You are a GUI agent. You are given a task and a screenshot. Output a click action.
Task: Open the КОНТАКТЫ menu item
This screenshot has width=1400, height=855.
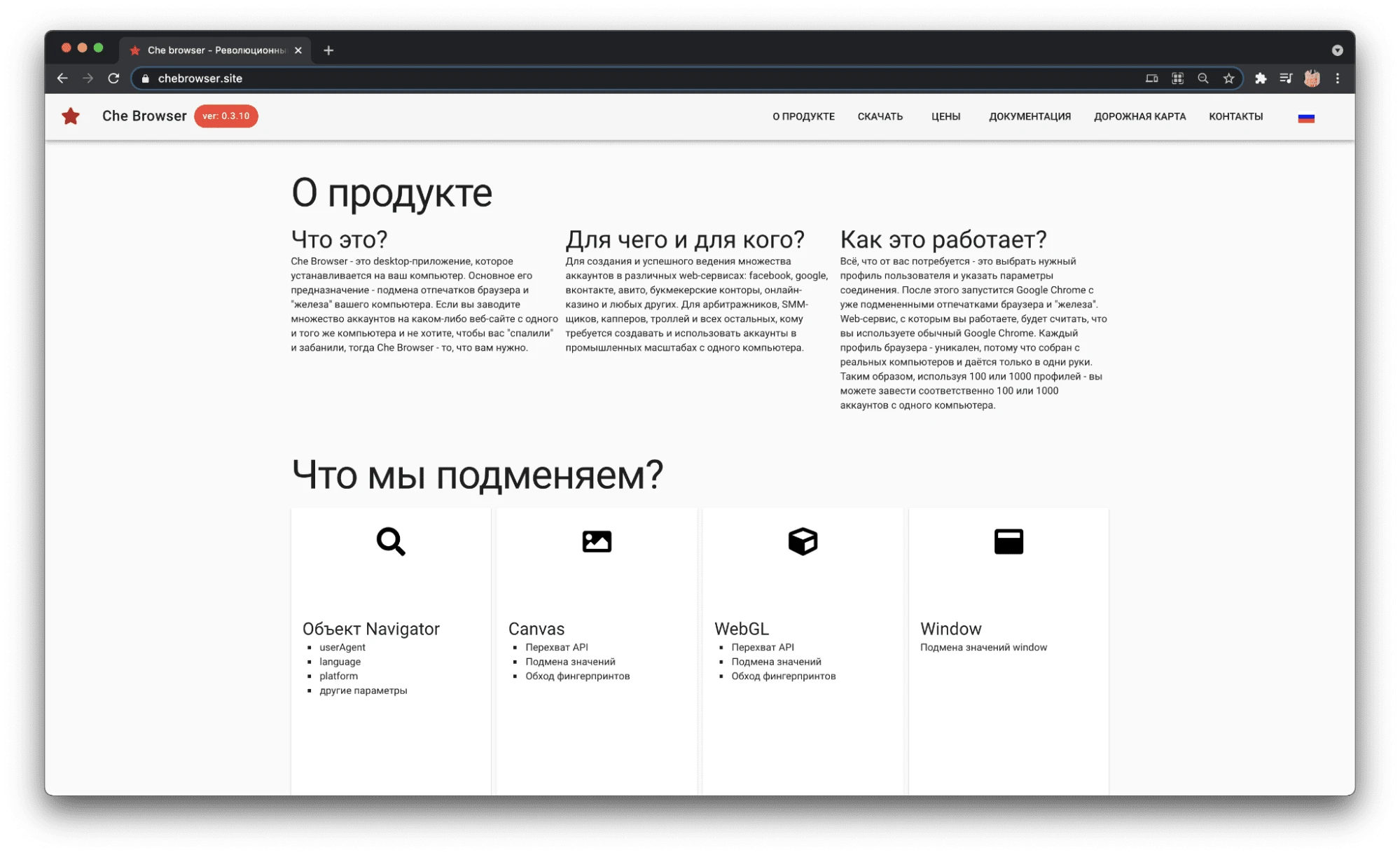tap(1236, 117)
